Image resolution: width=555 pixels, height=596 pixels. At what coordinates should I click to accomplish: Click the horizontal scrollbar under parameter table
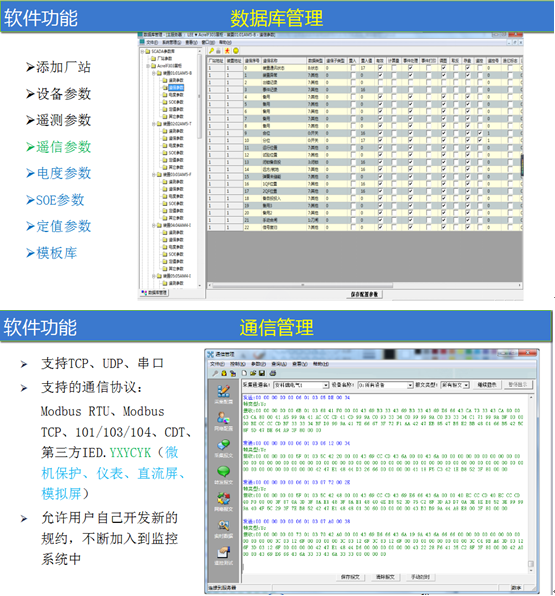(x=364, y=285)
